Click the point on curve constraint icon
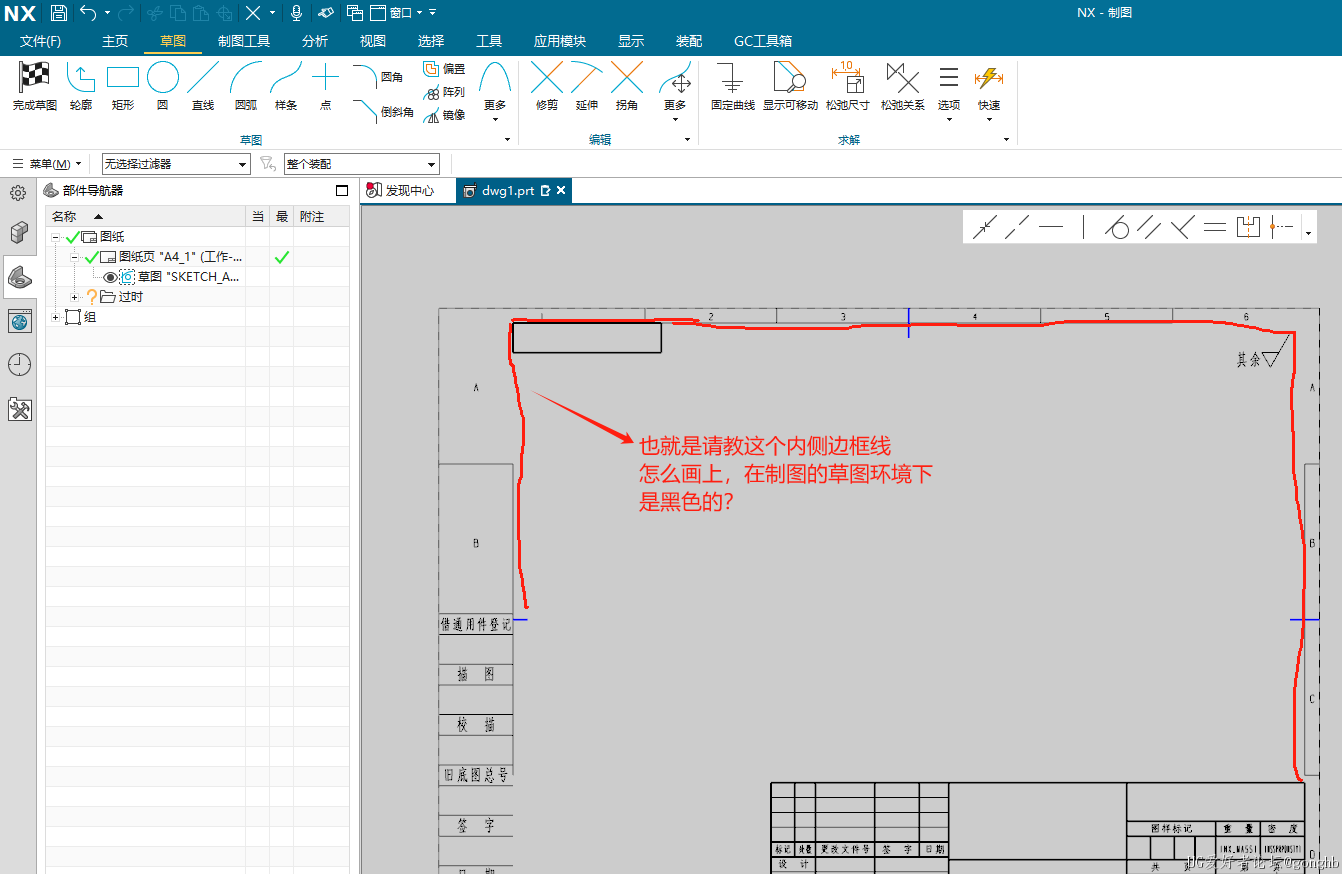 pos(986,227)
